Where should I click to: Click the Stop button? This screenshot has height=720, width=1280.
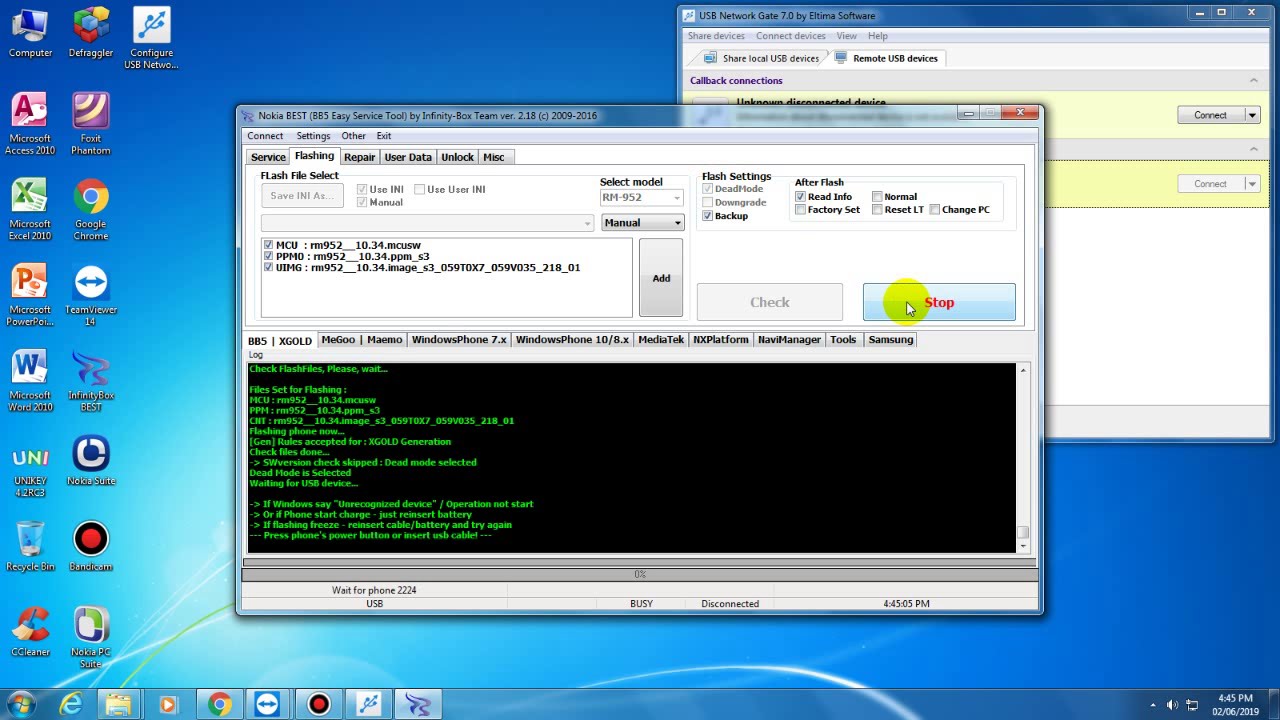point(939,302)
